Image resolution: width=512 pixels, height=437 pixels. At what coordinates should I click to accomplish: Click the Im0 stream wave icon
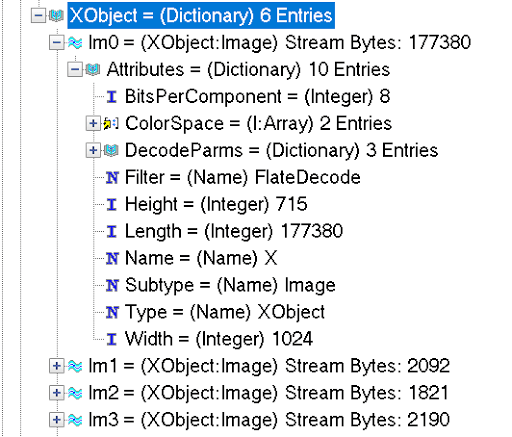click(75, 42)
